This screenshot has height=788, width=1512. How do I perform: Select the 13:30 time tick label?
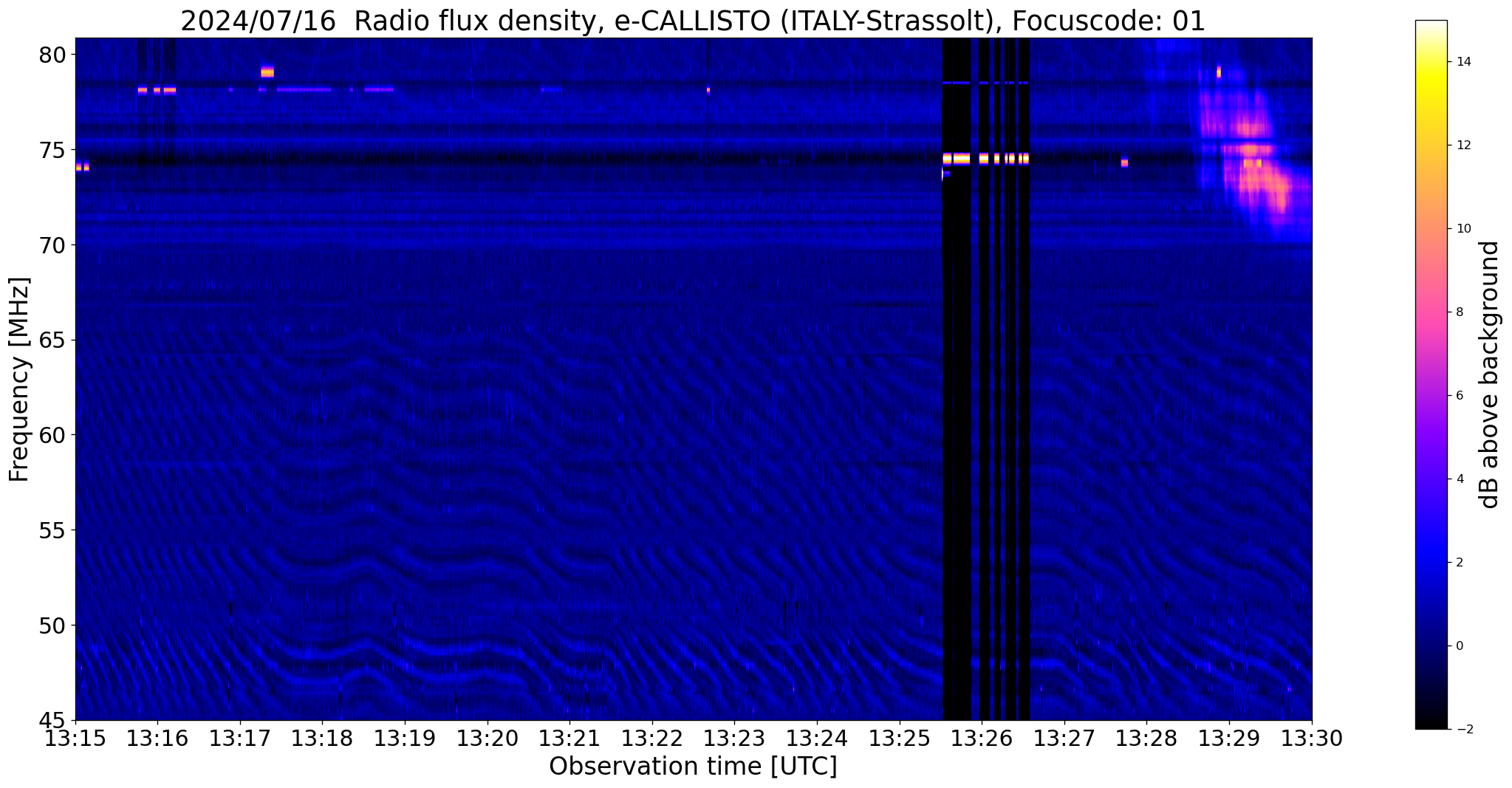1312,738
